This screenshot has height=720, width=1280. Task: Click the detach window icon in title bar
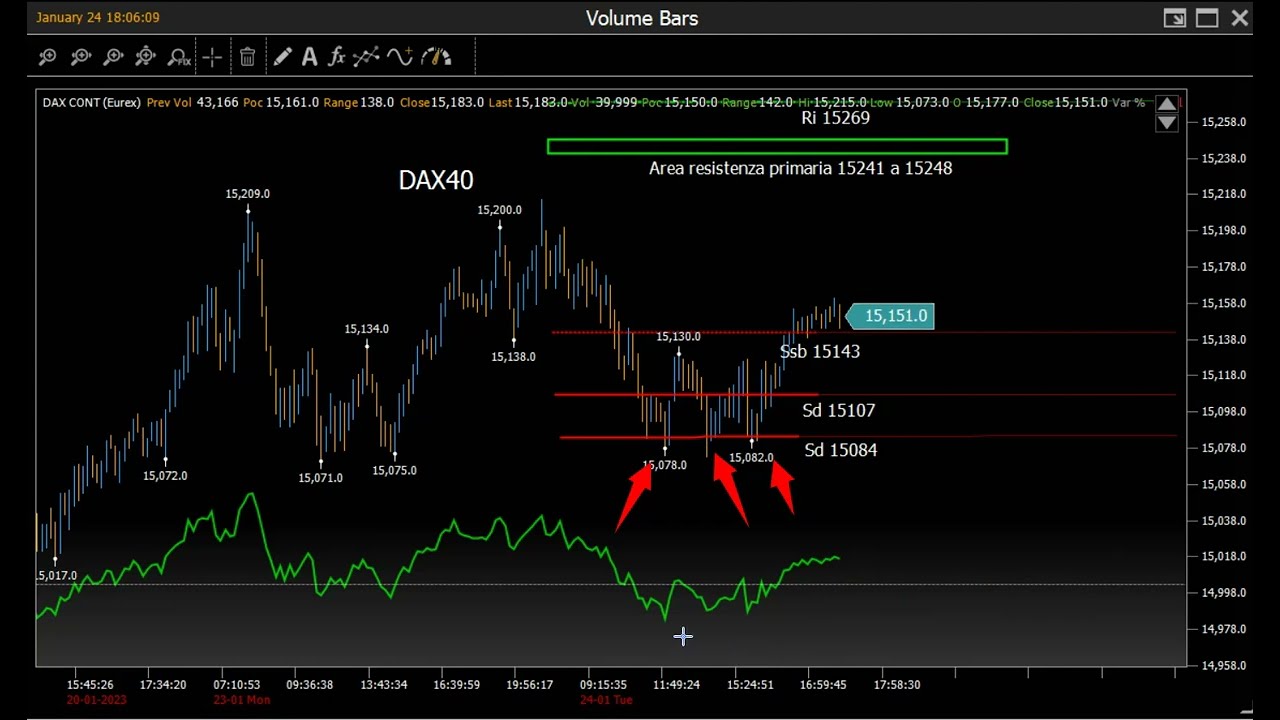1175,18
